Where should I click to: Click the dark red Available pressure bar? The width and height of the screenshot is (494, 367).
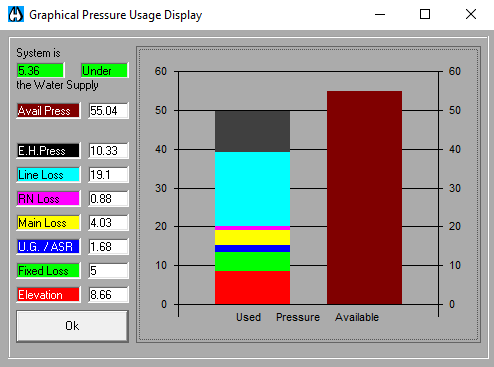[364, 197]
